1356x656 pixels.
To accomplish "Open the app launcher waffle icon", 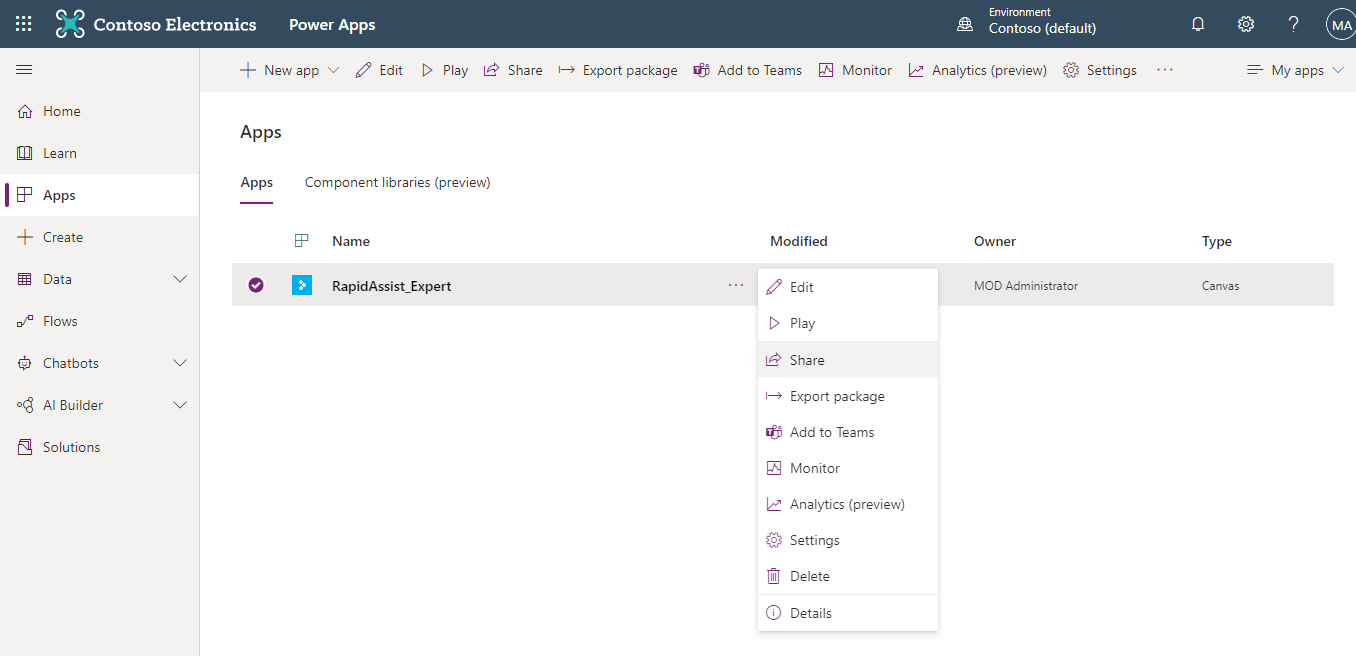I will [24, 24].
